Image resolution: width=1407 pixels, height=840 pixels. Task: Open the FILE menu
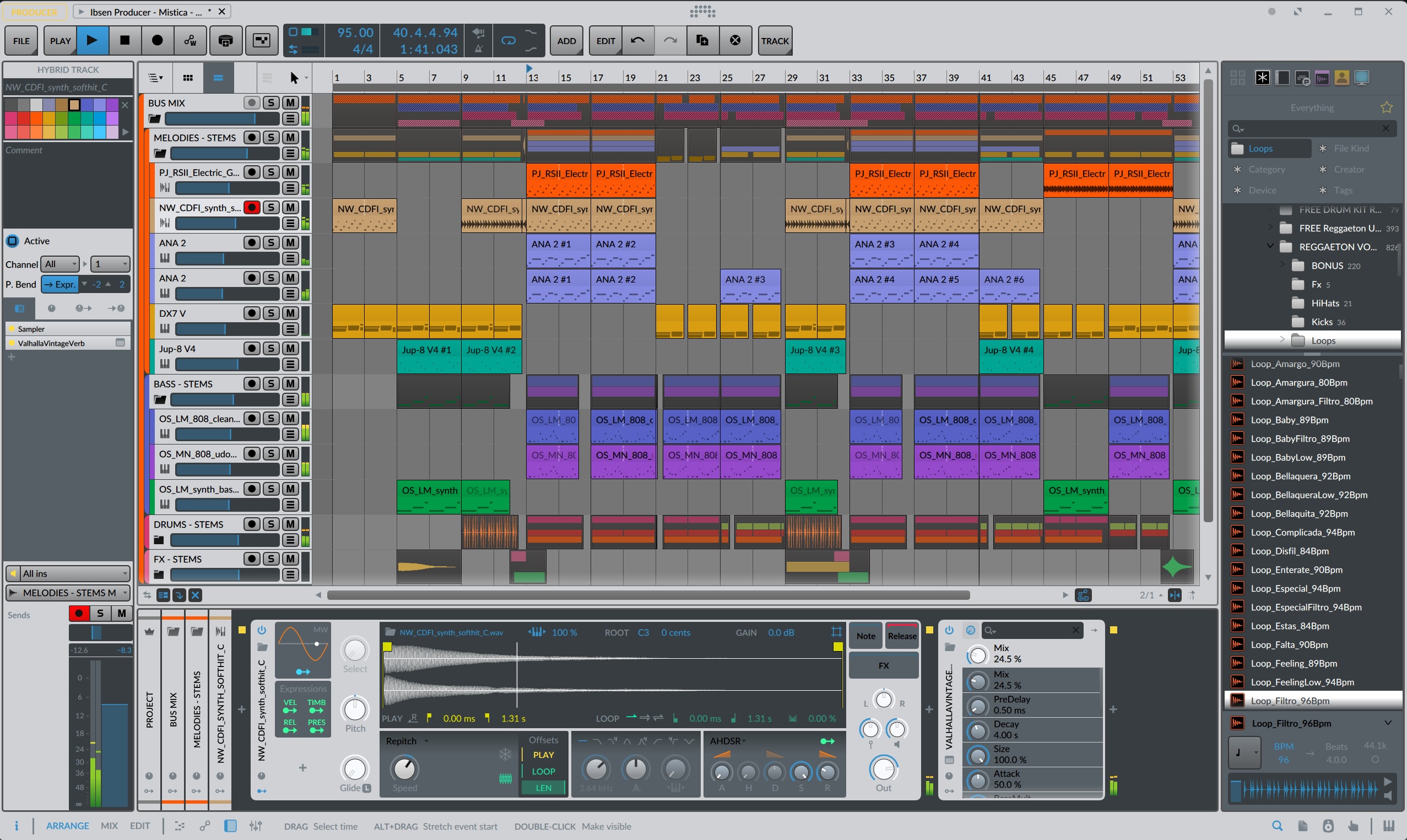[21, 40]
